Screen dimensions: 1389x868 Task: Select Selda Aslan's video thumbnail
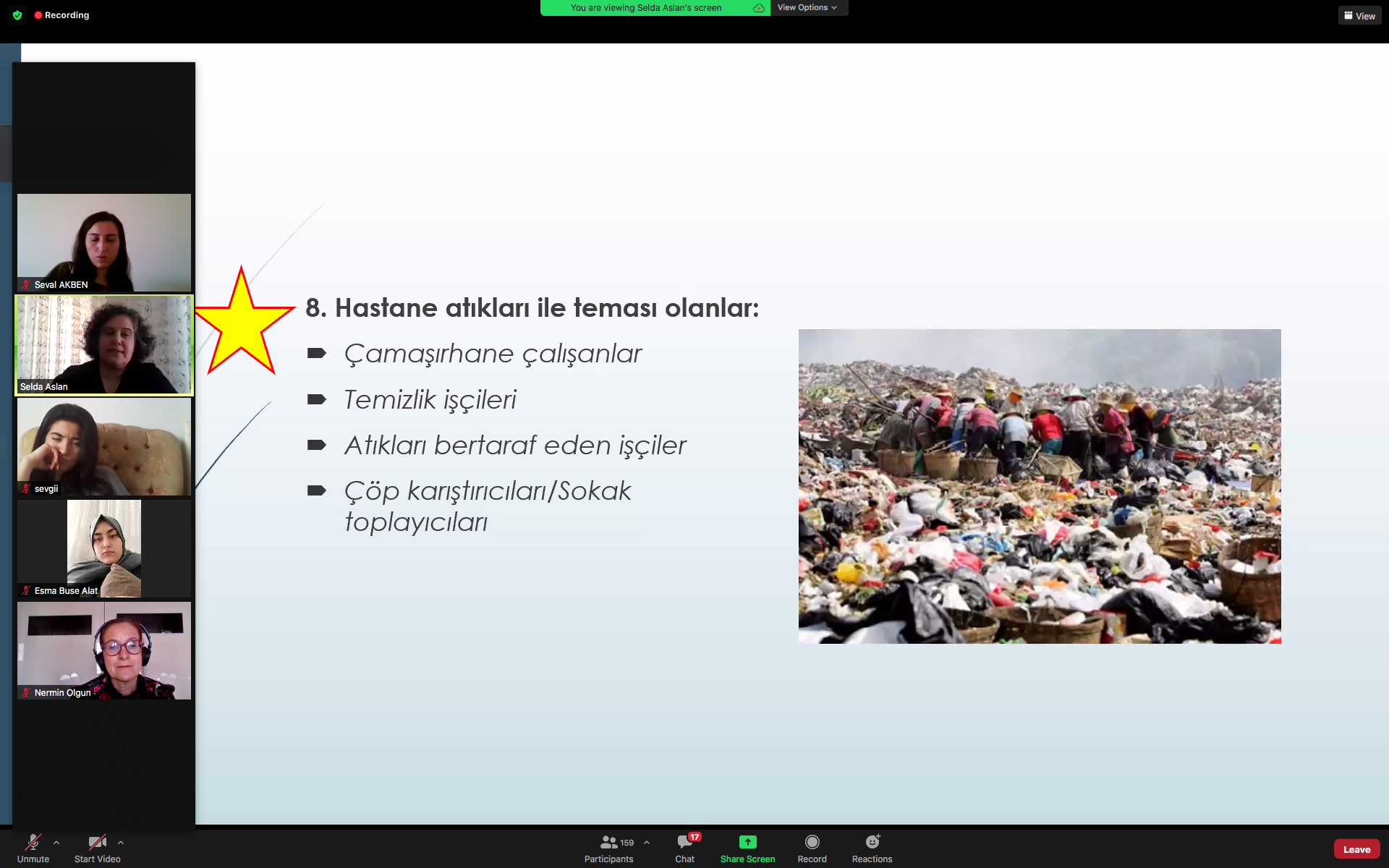pyautogui.click(x=104, y=344)
